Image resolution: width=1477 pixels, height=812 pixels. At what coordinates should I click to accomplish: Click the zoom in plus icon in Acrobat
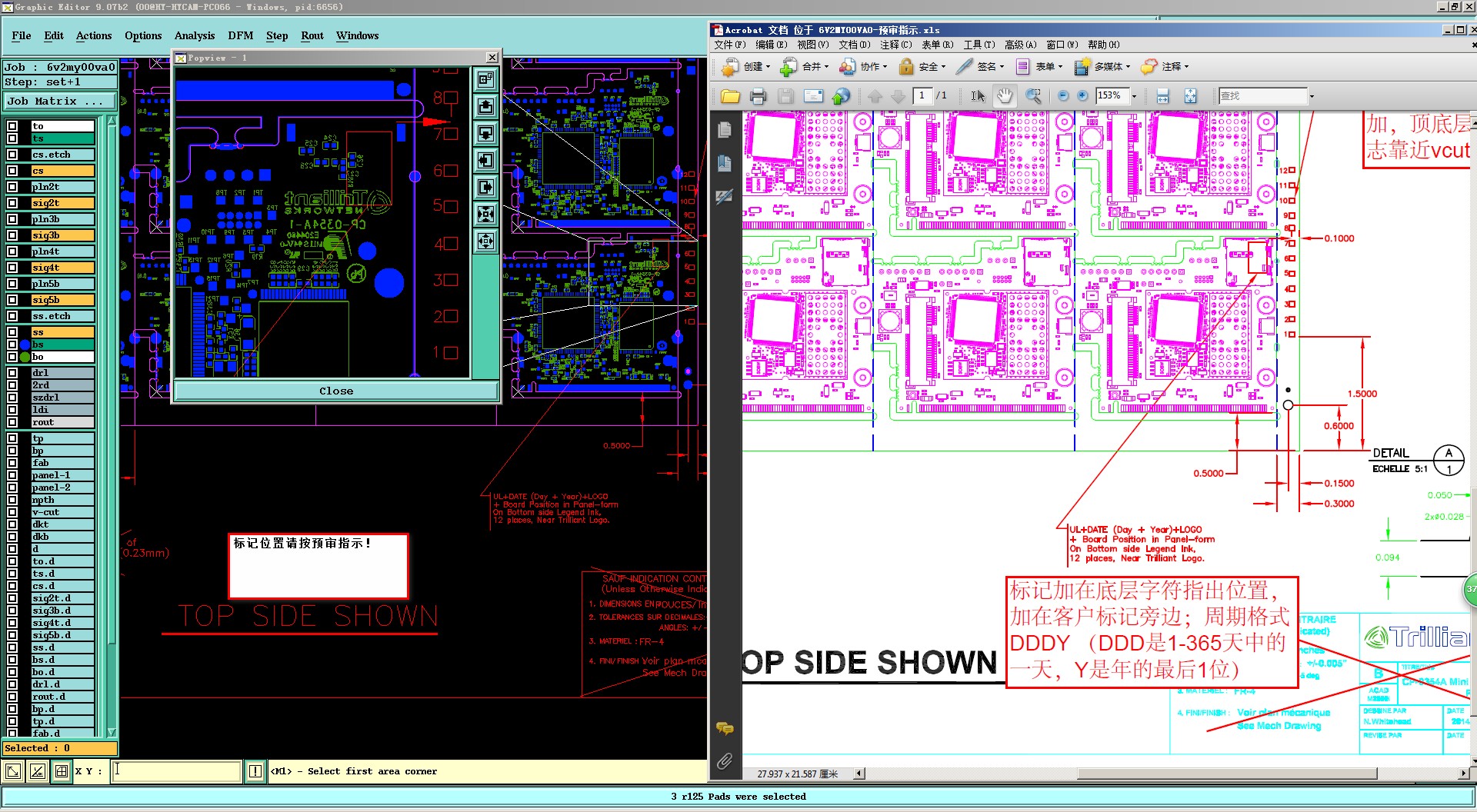click(x=1082, y=96)
